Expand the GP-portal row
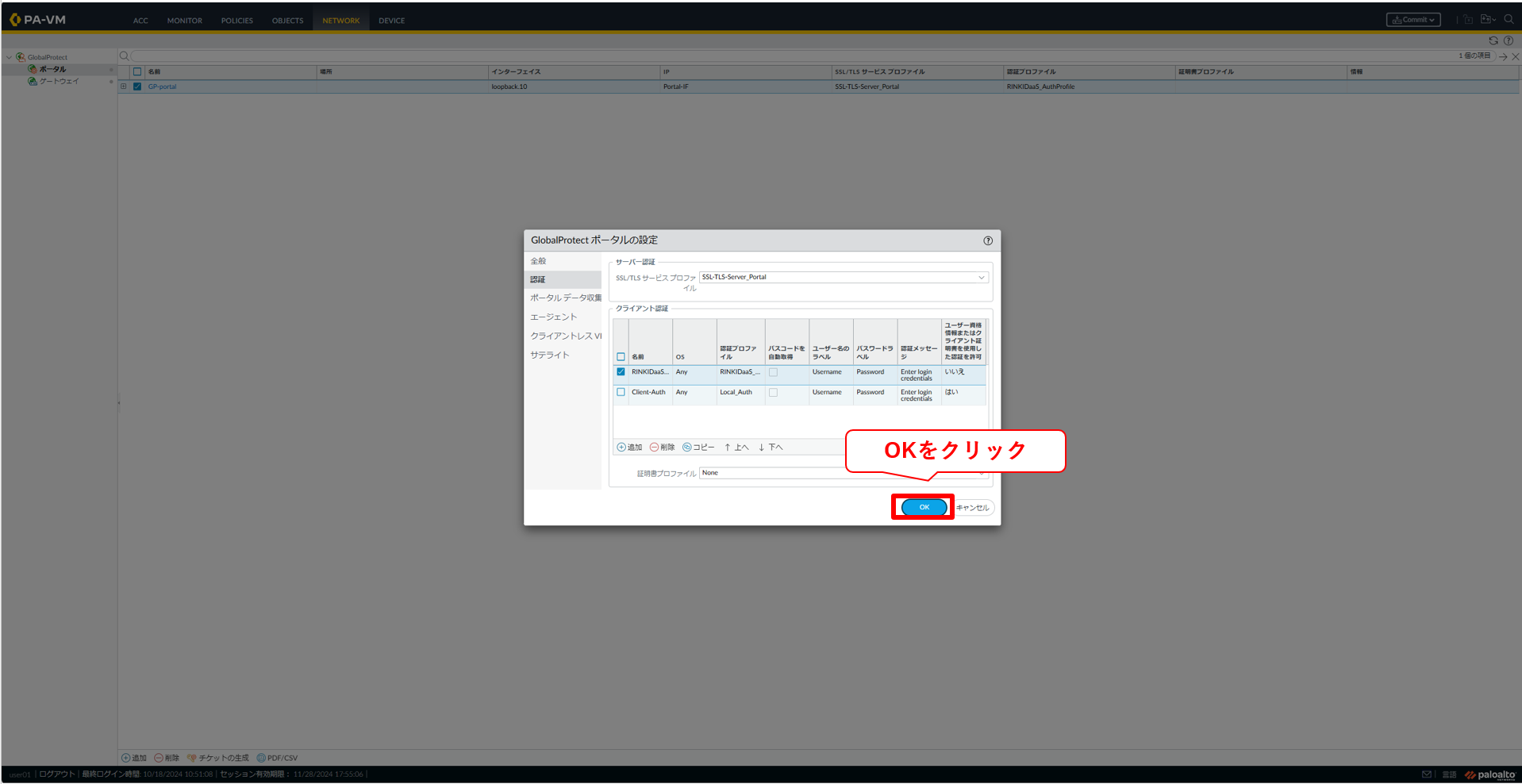Screen dimensions: 1522x784 click(123, 86)
